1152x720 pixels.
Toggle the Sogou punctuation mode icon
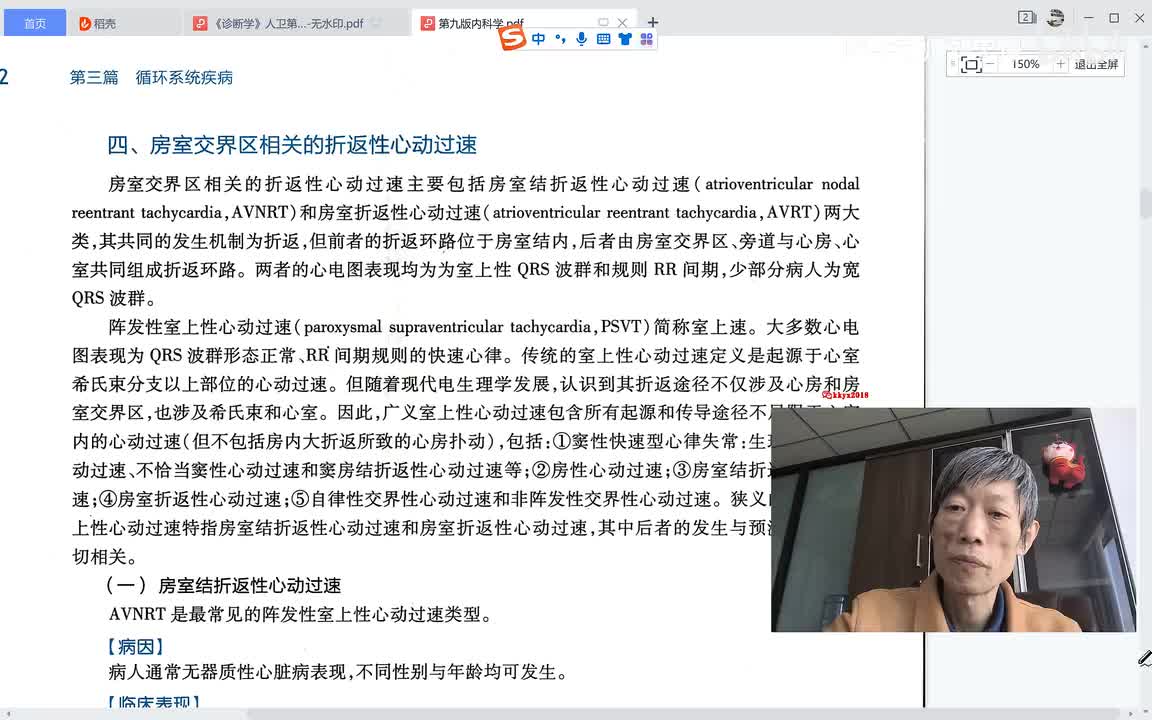click(561, 39)
